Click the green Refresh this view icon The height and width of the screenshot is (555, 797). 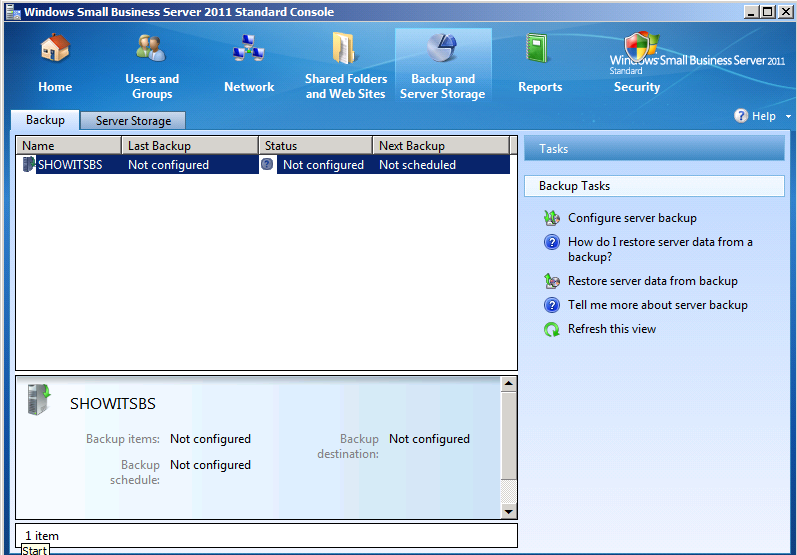point(551,329)
